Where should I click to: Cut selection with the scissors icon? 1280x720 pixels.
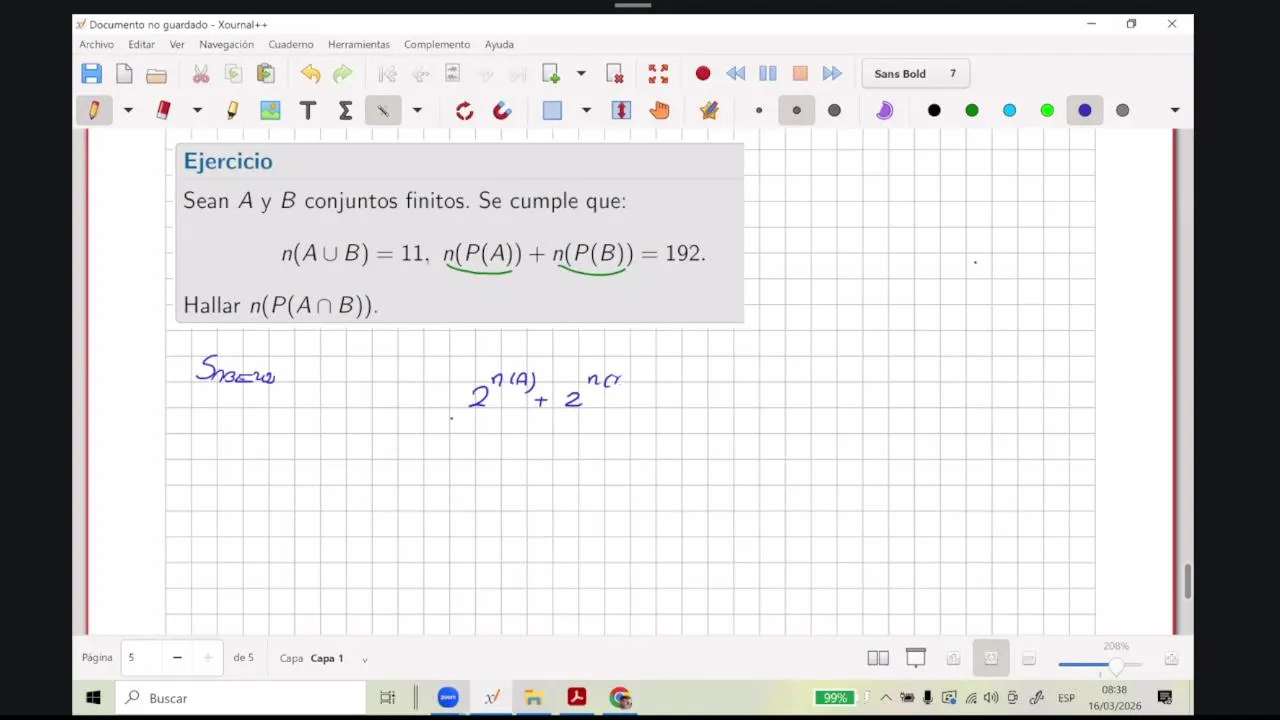[x=201, y=74]
